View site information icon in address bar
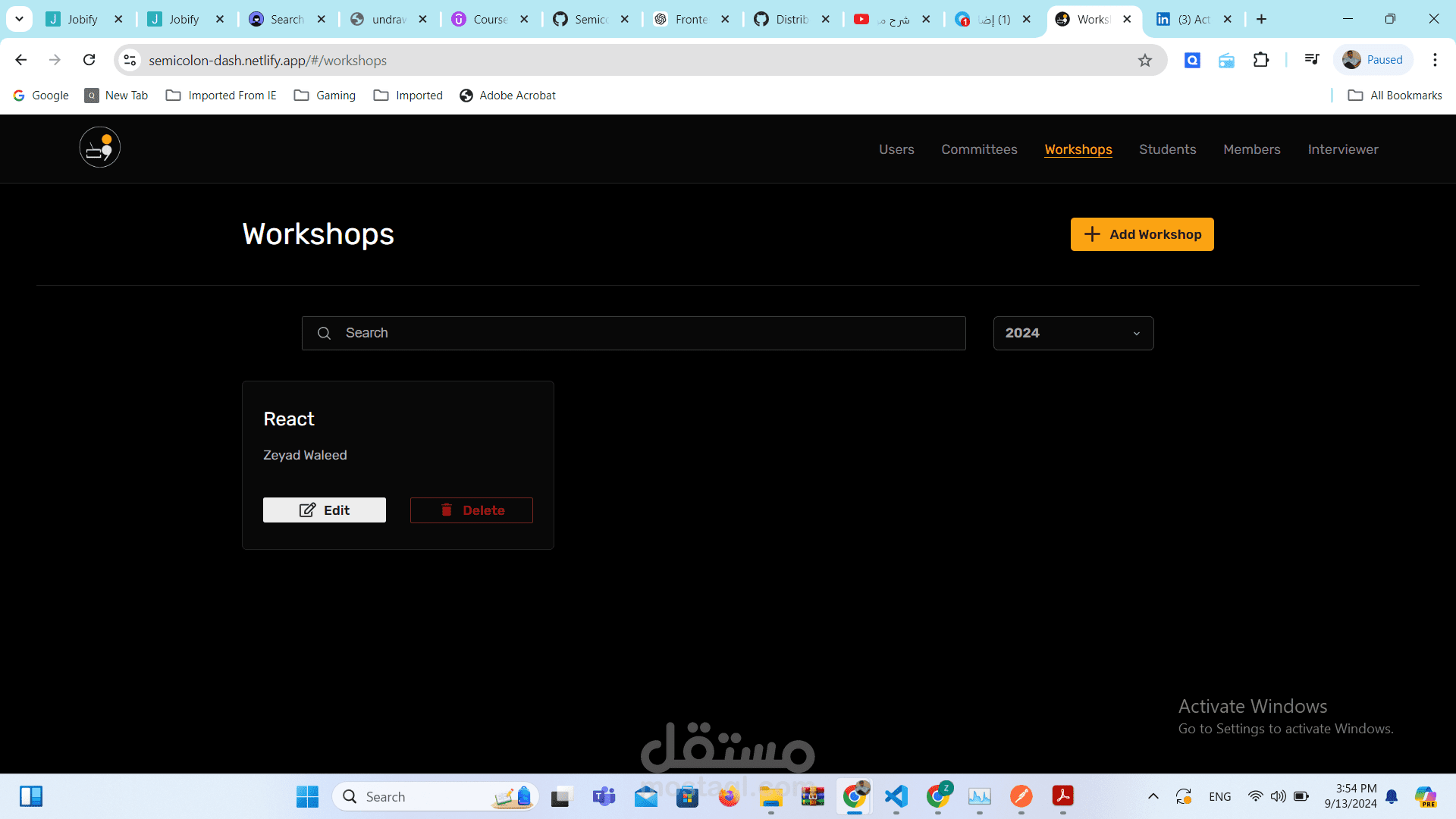The width and height of the screenshot is (1456, 819). (x=130, y=60)
